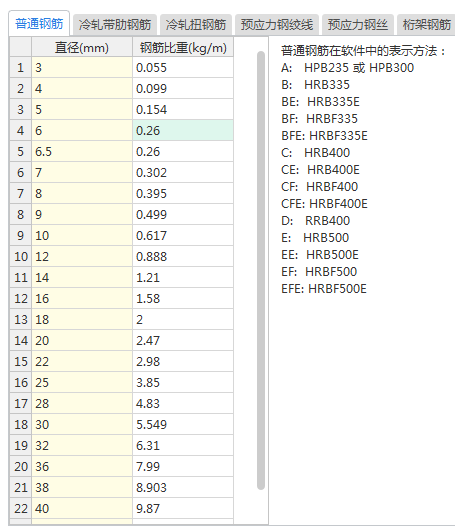455x528 pixels.
Task: Click the diameter cell 32 in row 19
Action: (x=82, y=446)
